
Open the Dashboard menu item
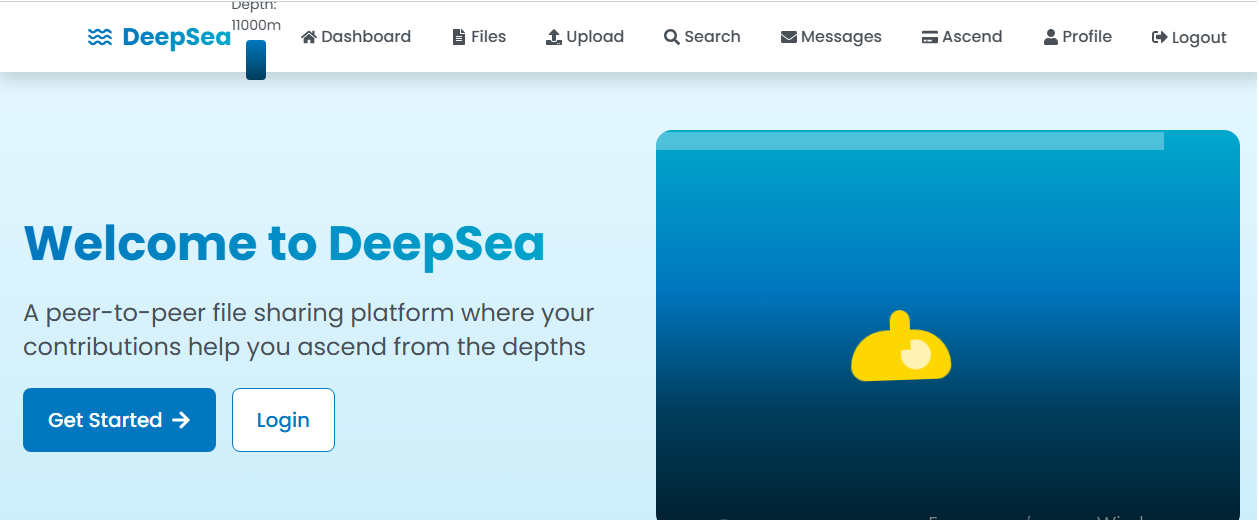356,37
